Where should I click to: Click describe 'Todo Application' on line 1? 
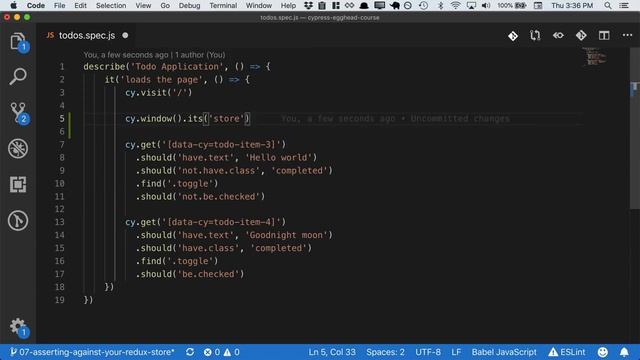pos(177,67)
